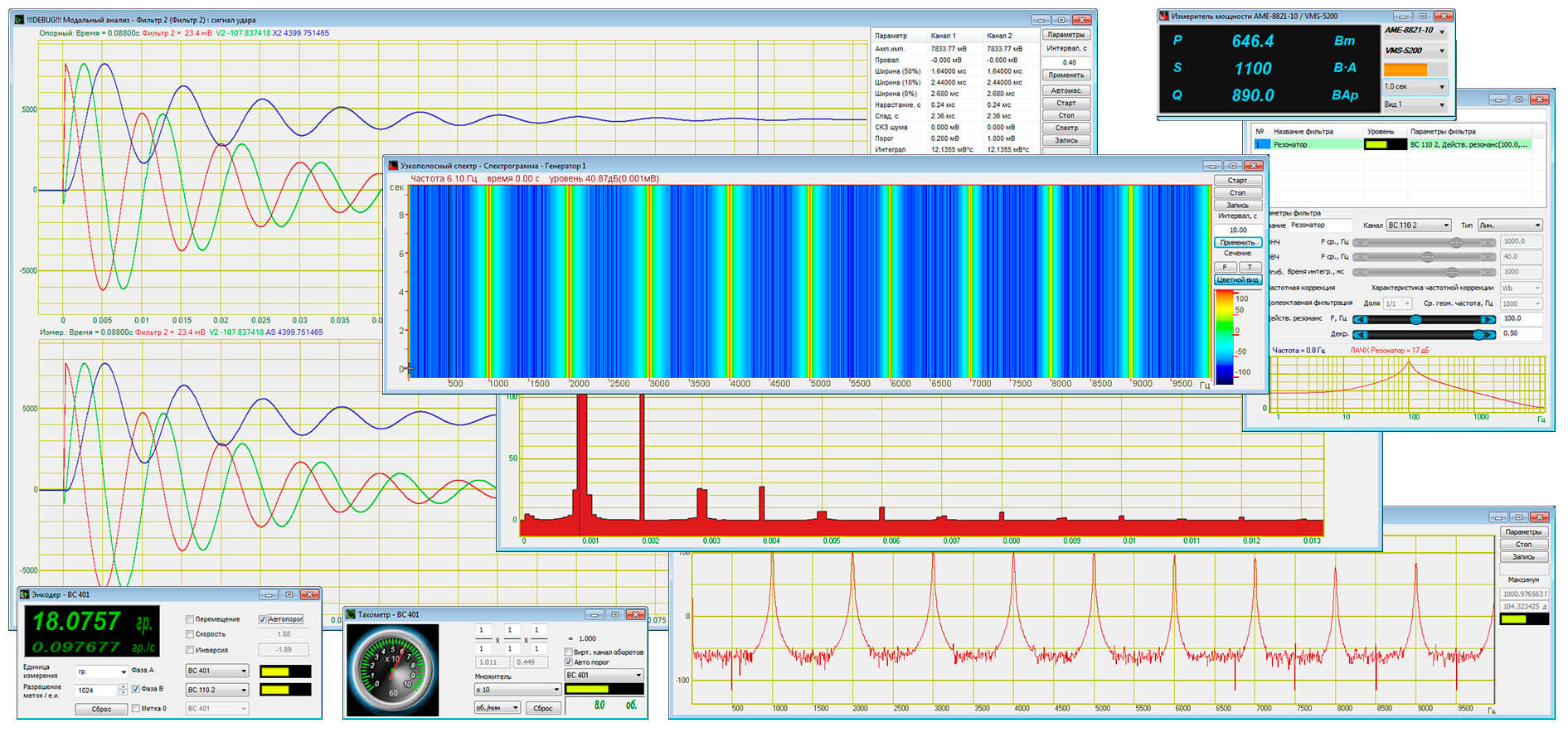Click the Энкодер window title icon

(25, 594)
